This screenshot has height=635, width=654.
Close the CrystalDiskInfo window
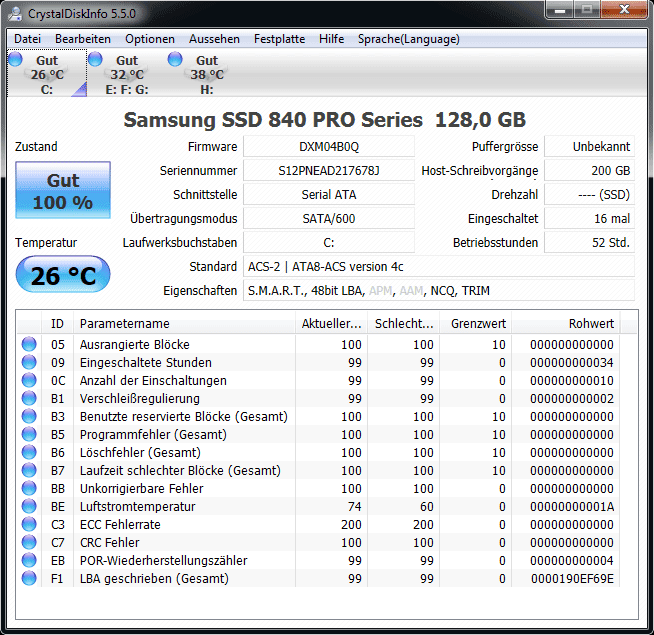tap(624, 10)
